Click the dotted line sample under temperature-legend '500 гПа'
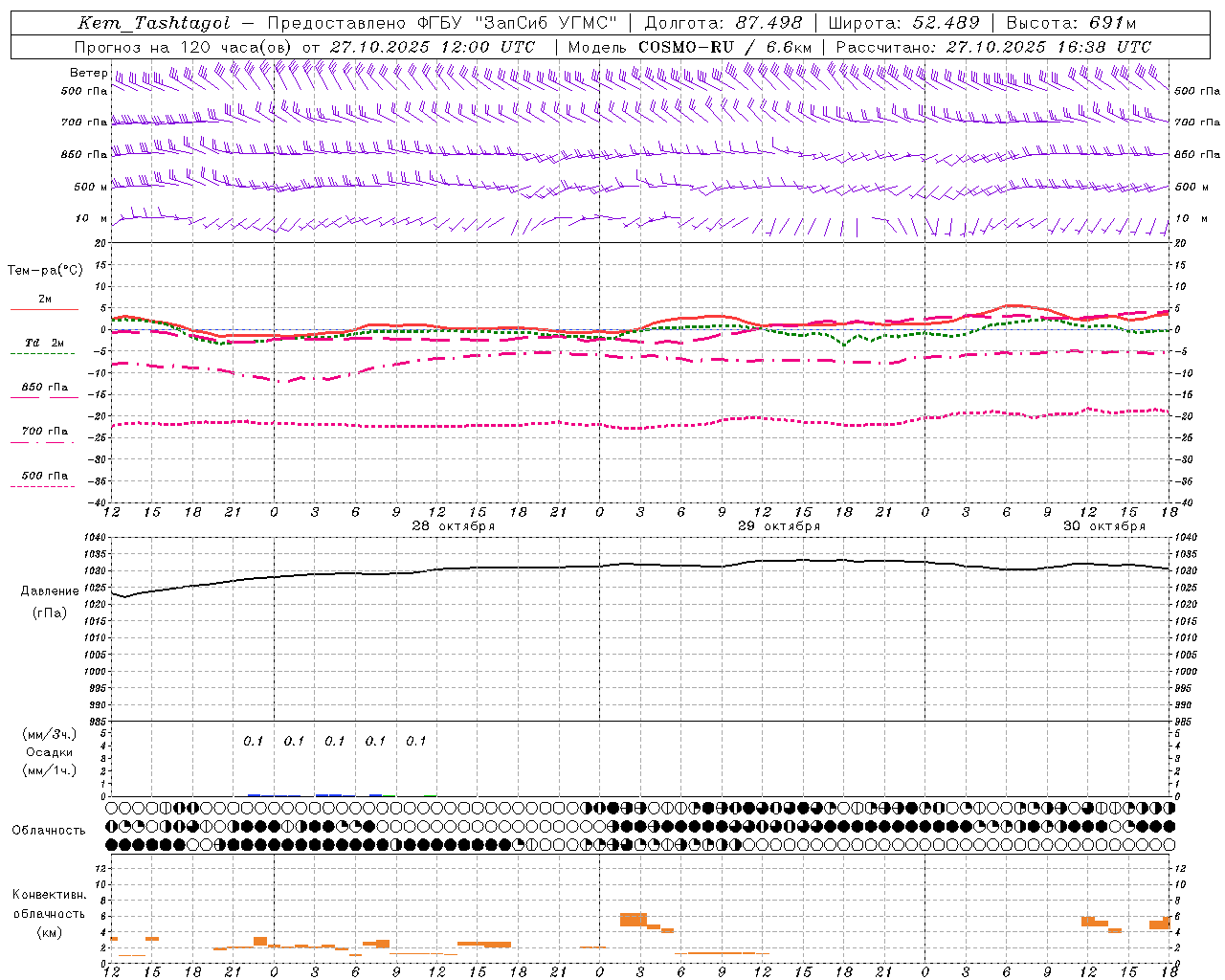Image resolution: width=1225 pixels, height=980 pixels. click(x=42, y=487)
